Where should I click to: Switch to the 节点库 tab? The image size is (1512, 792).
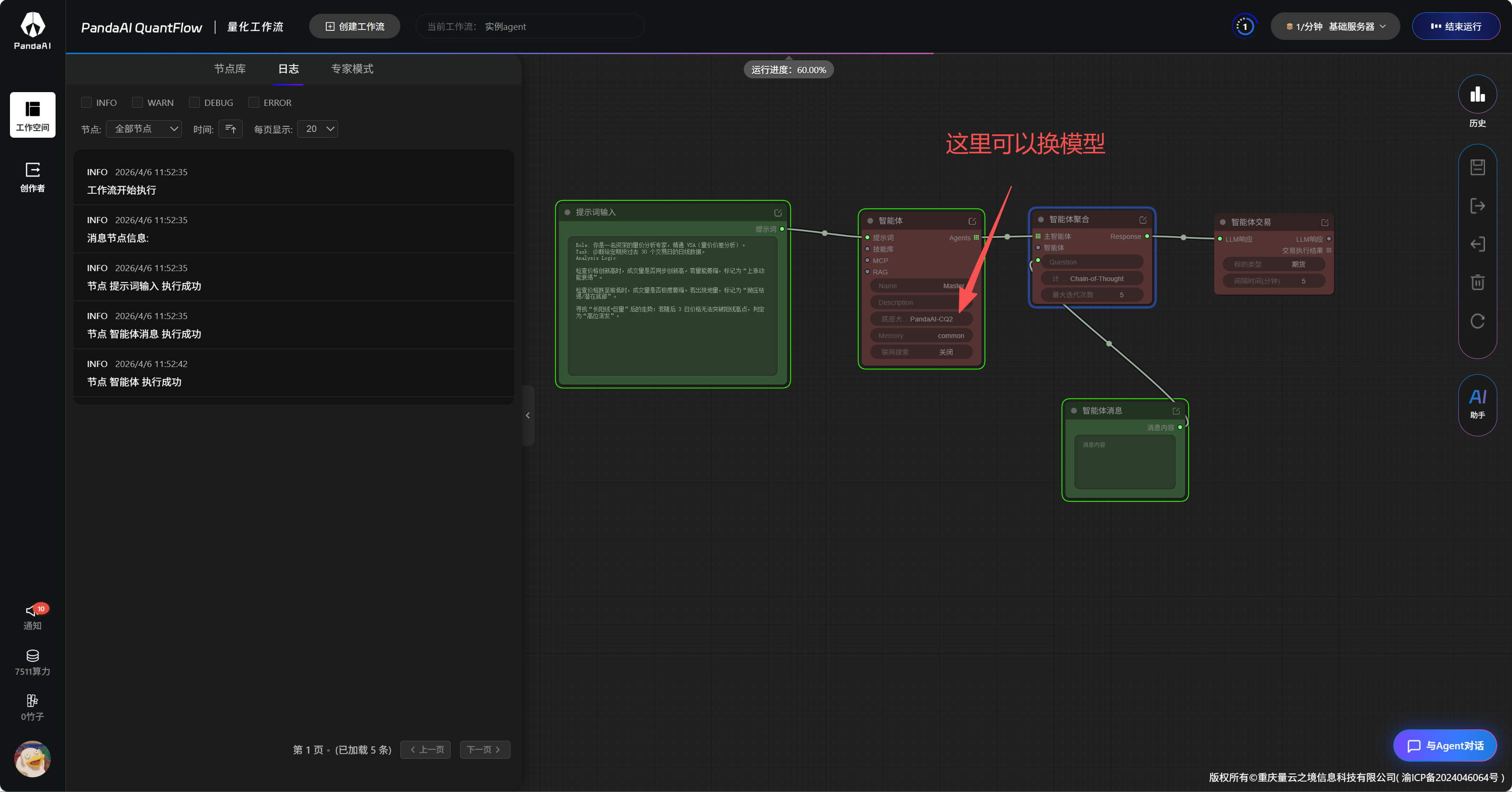pyautogui.click(x=229, y=69)
